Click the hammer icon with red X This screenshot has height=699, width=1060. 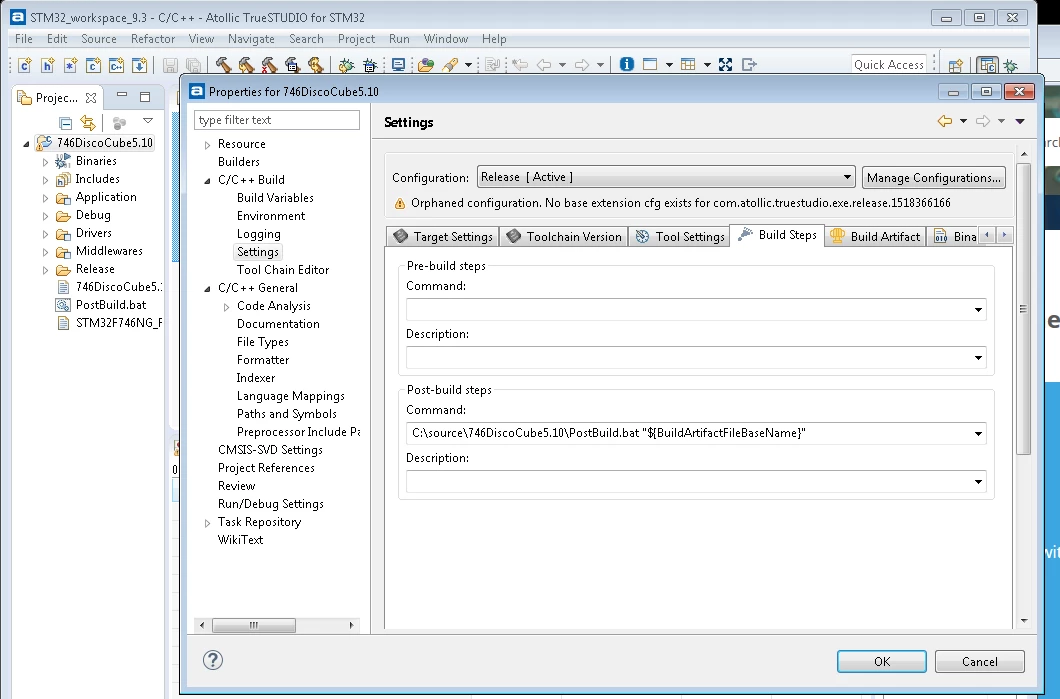pos(269,65)
